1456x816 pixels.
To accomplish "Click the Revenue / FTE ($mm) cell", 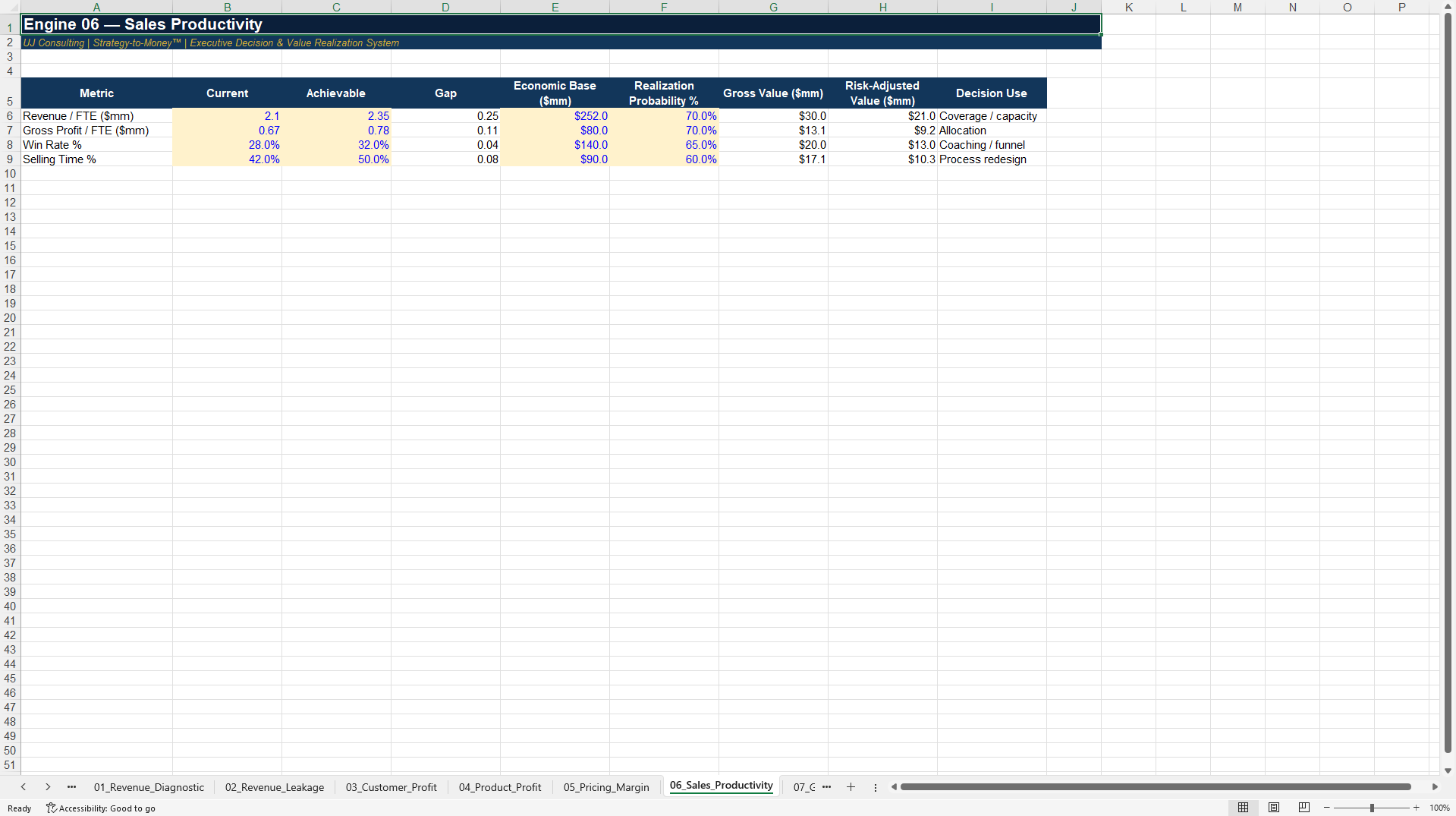I will click(96, 116).
